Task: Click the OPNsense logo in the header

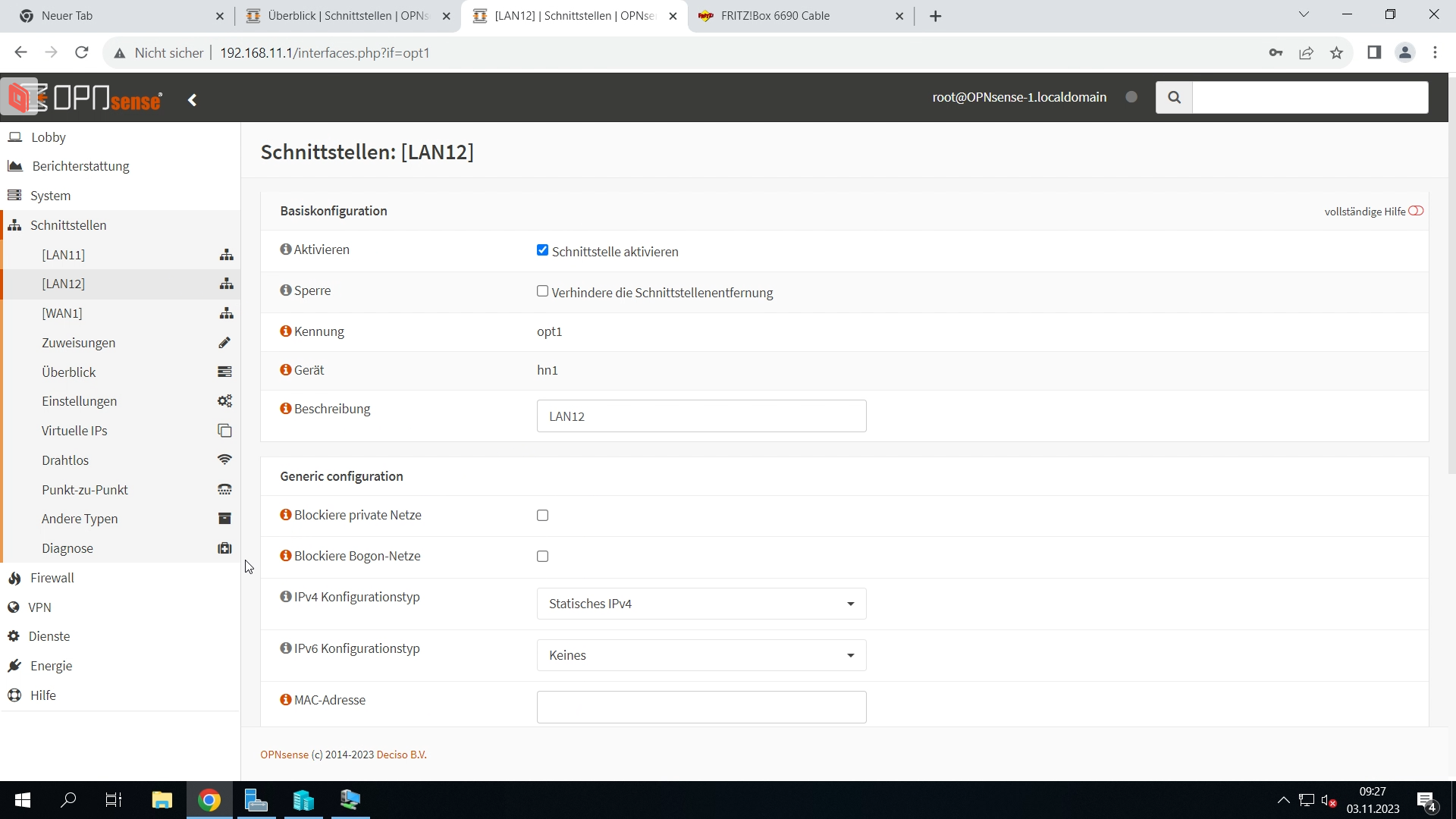Action: (x=85, y=98)
